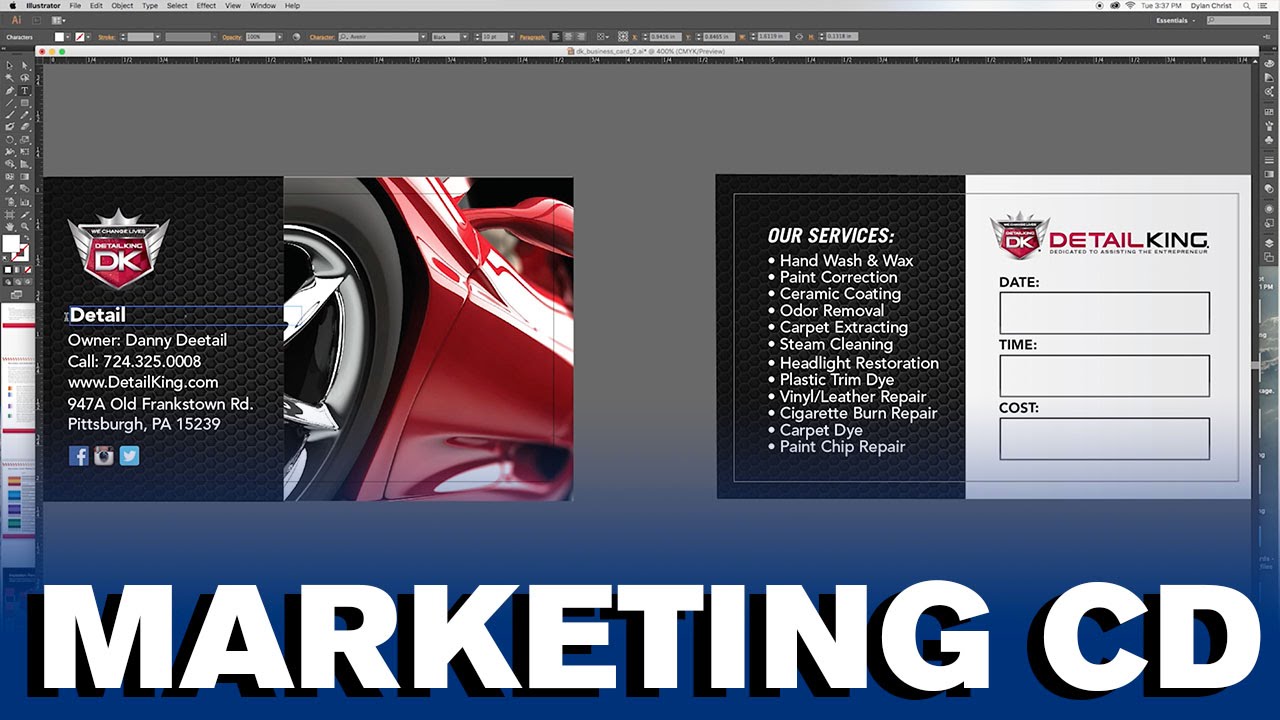Select the Type tool
This screenshot has height=720, width=1280.
point(24,90)
